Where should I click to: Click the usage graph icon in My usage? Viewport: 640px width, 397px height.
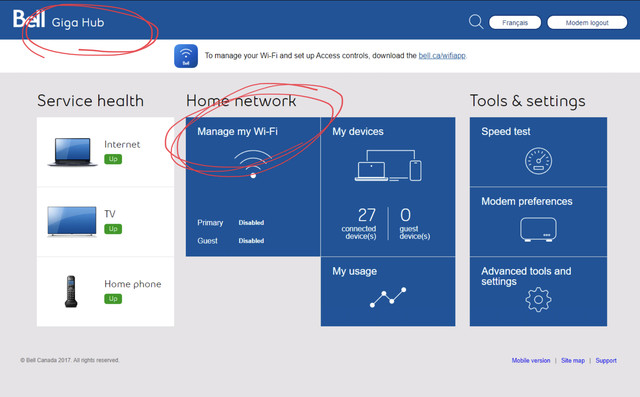(x=388, y=297)
